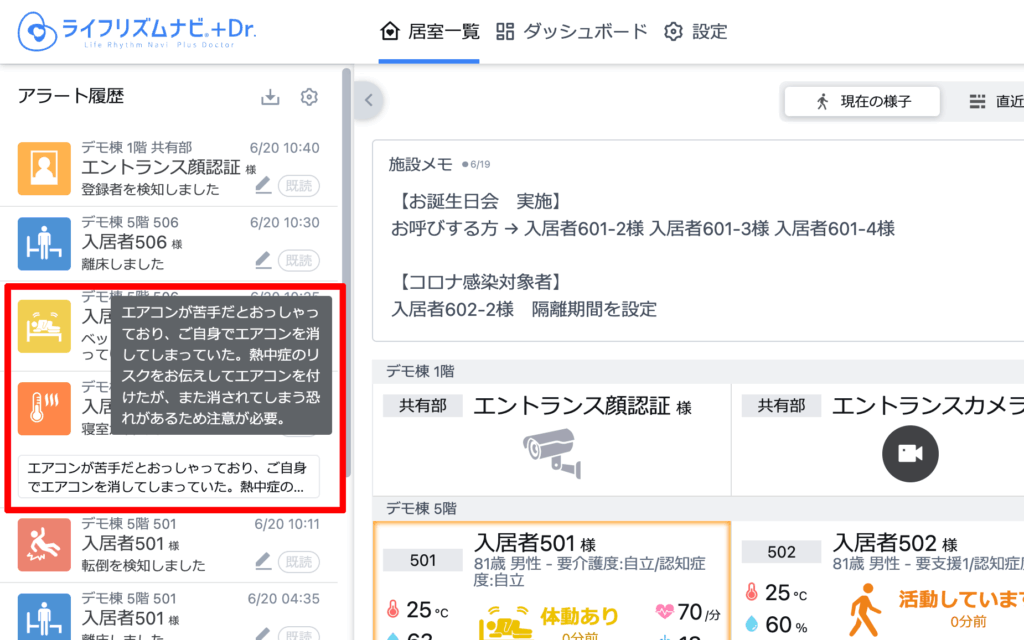Mark エントランス顔認証 alert as 既読
This screenshot has width=1024, height=640.
pyautogui.click(x=298, y=185)
